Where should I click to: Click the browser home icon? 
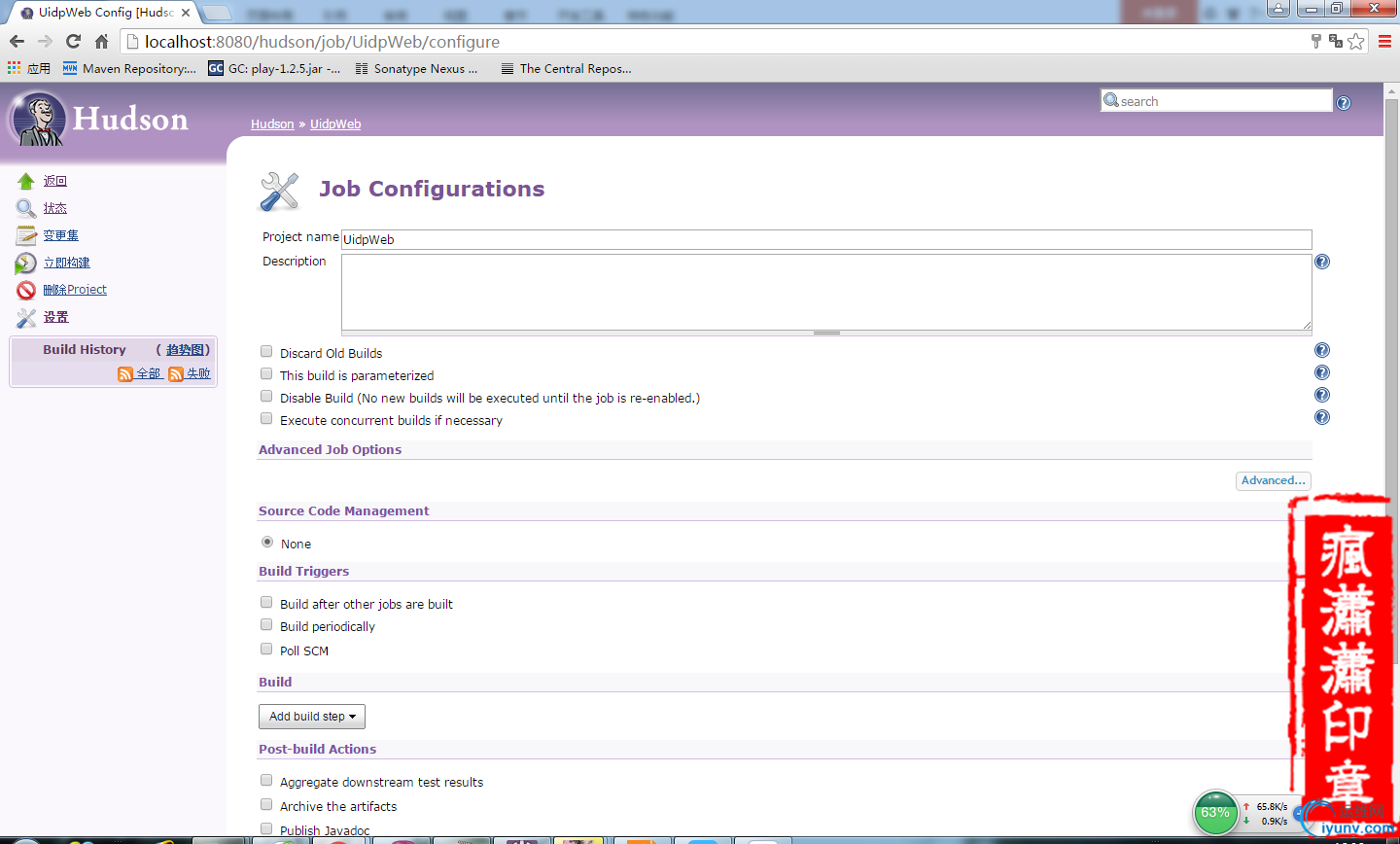[x=101, y=41]
